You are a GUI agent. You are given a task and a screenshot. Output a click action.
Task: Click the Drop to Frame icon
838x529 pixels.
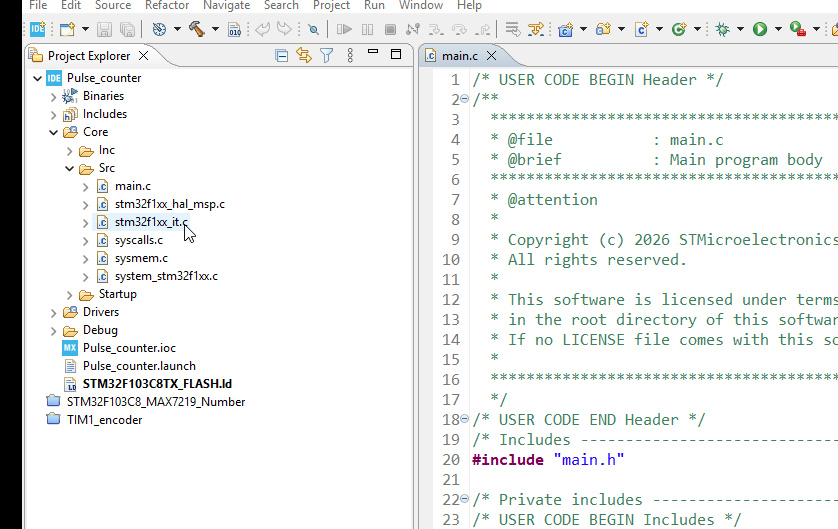(x=513, y=29)
